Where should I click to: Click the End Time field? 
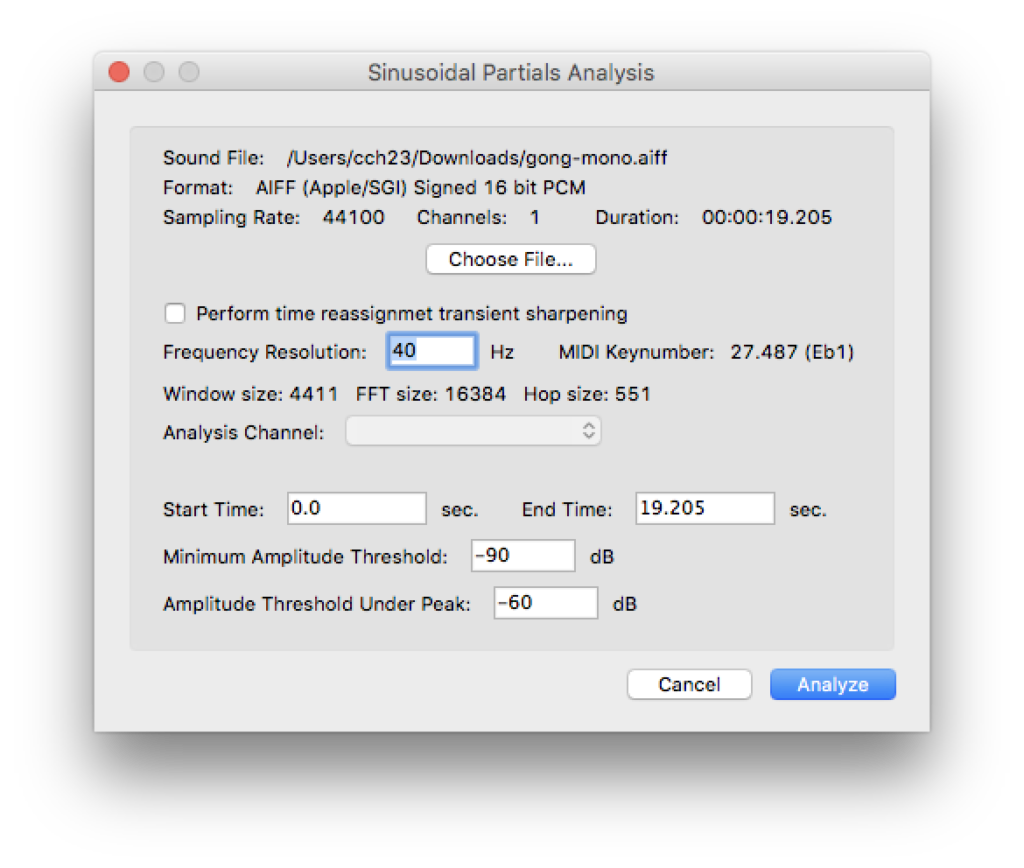click(x=705, y=508)
